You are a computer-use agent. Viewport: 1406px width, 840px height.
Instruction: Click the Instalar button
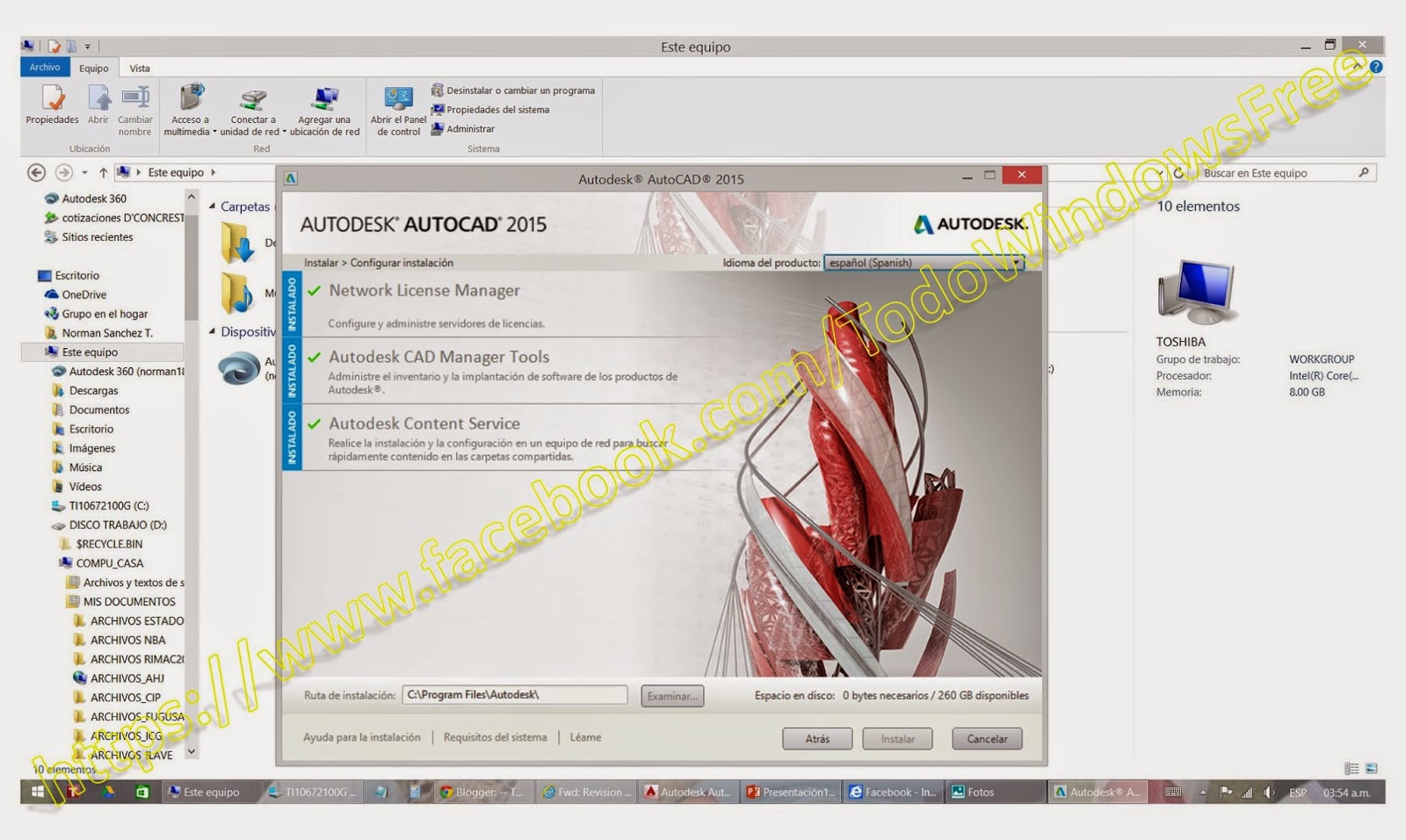[x=897, y=739]
